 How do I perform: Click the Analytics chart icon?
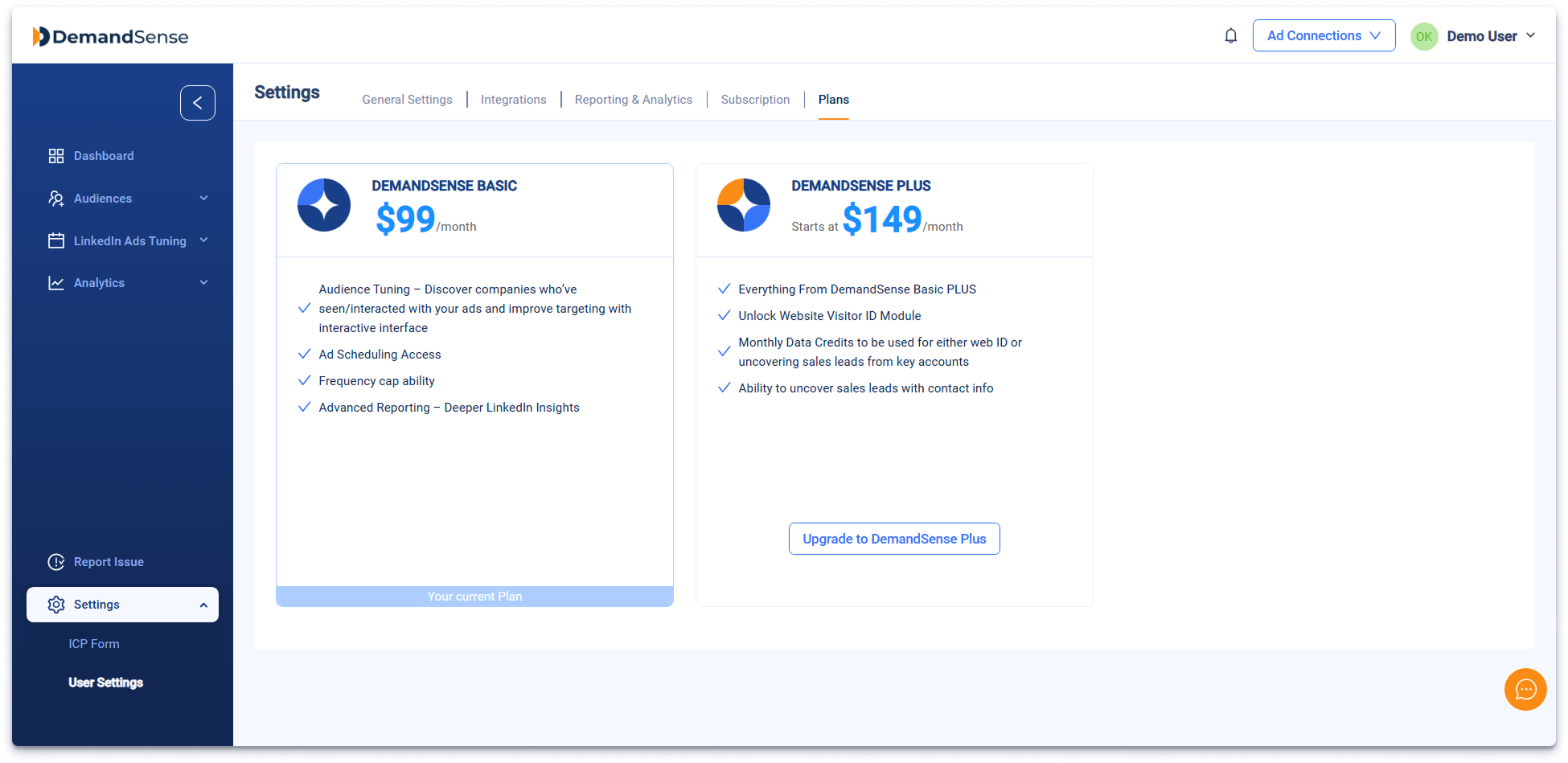[x=56, y=283]
